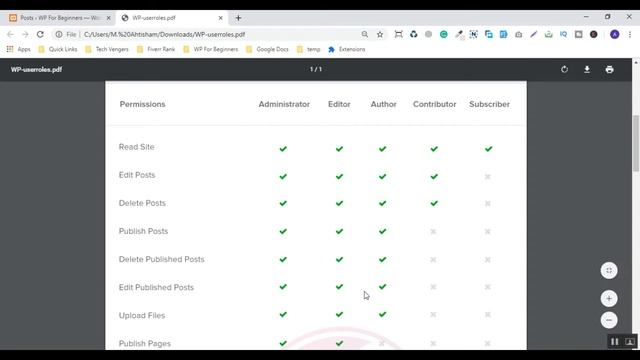Image resolution: width=640 pixels, height=360 pixels.
Task: Open Grammarly extension icon
Action: 444,34
